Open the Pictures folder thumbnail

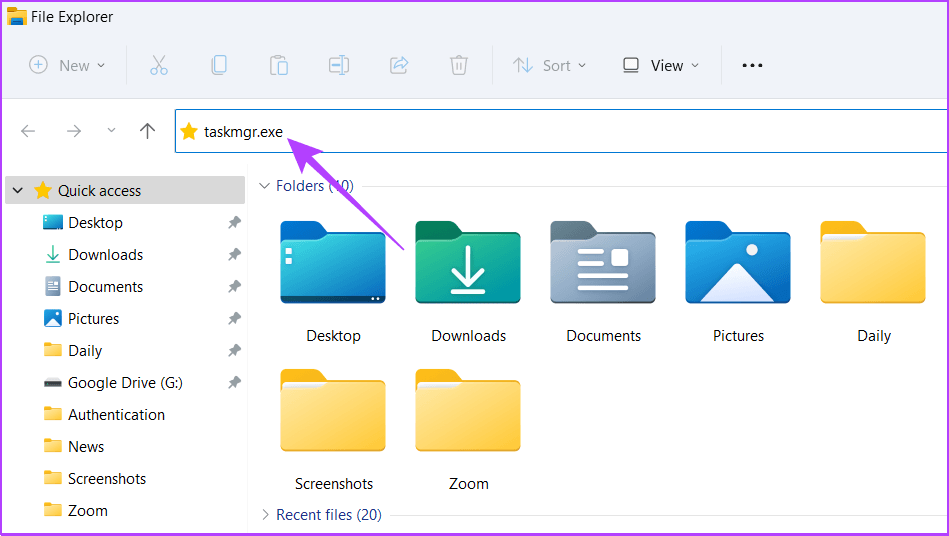[x=738, y=282]
